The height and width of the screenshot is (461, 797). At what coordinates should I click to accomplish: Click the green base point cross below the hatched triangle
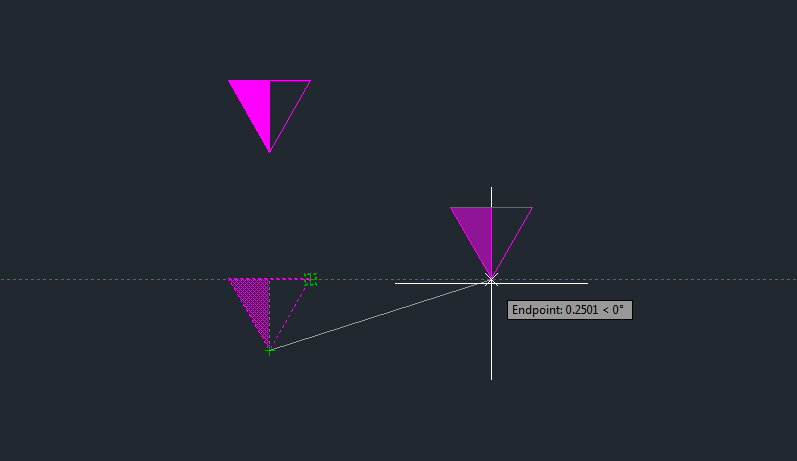pyautogui.click(x=269, y=350)
